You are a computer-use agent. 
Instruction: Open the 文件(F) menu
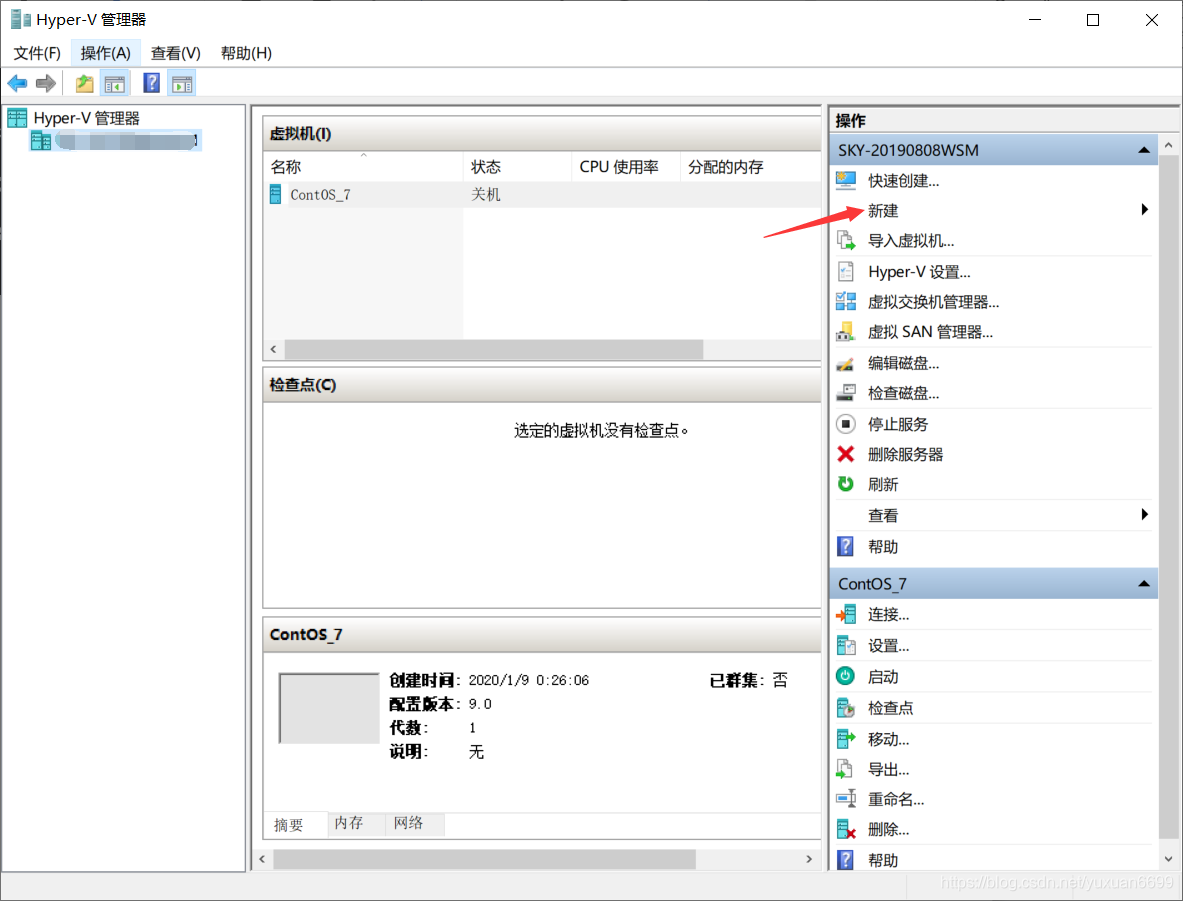tap(37, 53)
